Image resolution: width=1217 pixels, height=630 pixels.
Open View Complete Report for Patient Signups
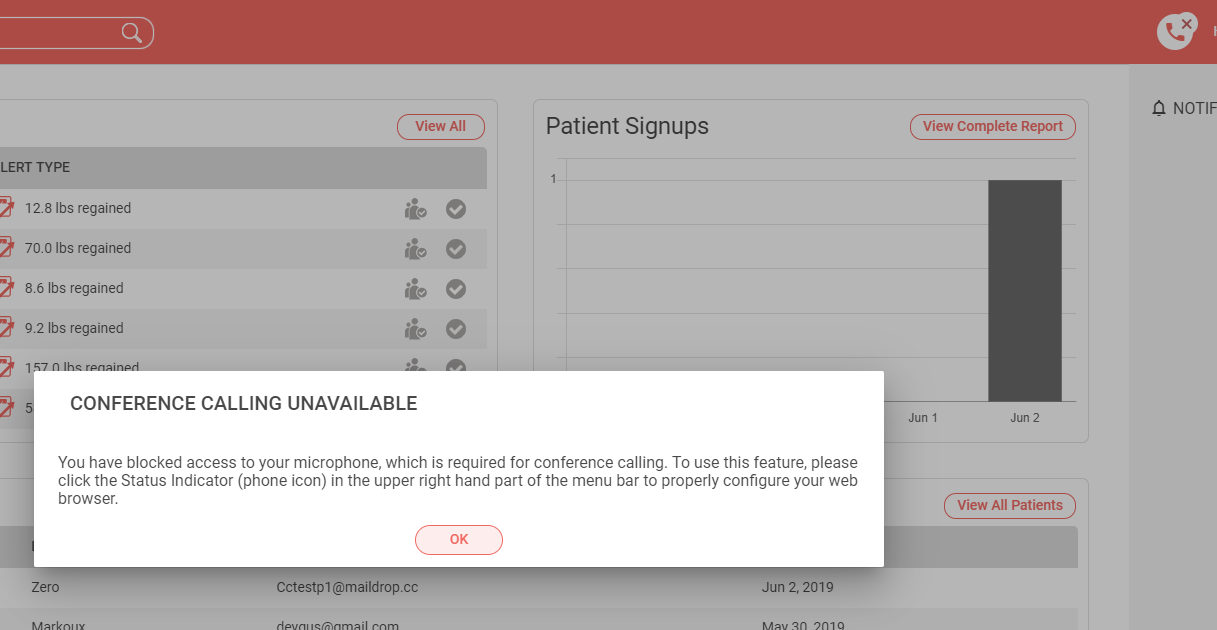coord(993,127)
